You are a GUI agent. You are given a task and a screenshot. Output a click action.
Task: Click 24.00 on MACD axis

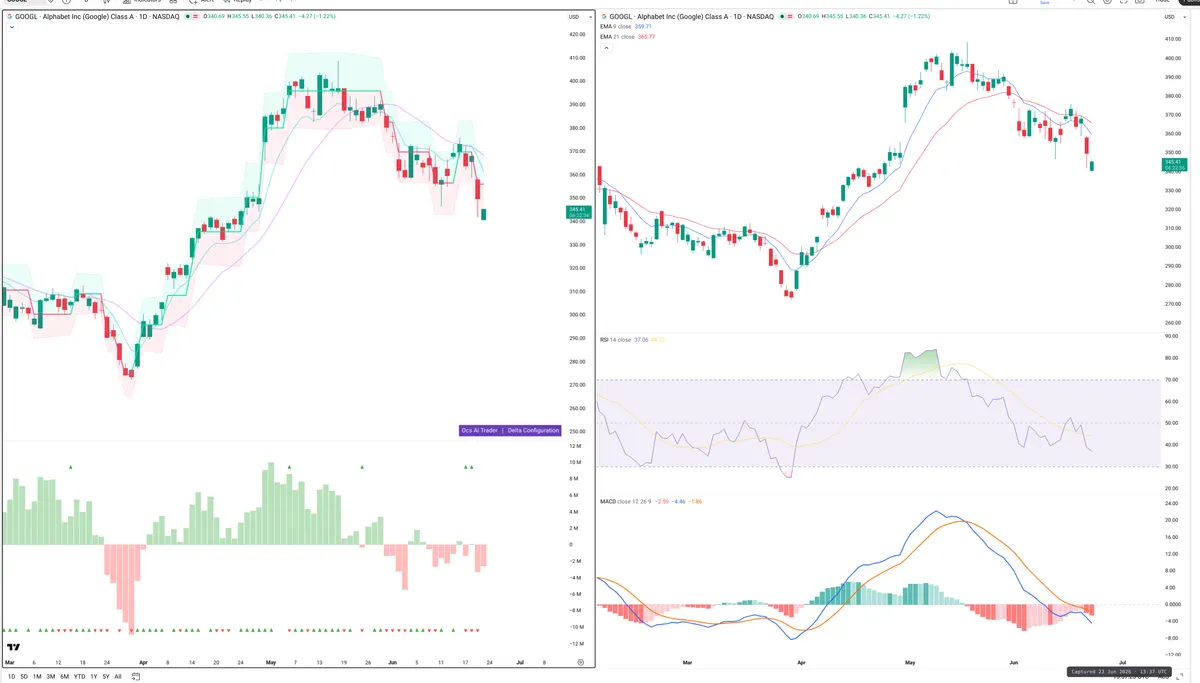(1172, 505)
